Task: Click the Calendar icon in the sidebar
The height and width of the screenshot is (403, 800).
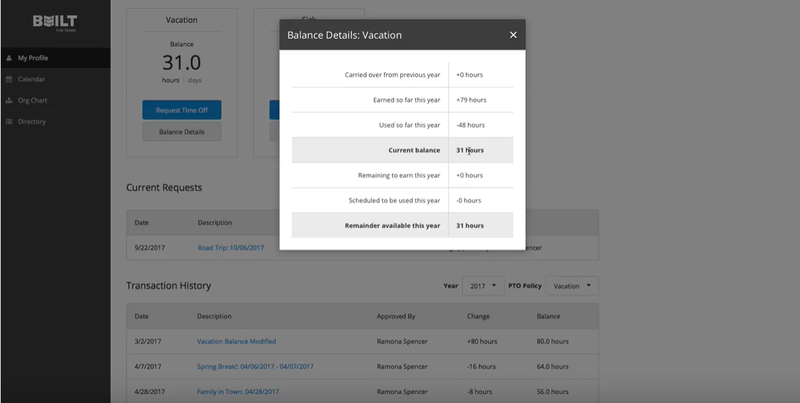Action: coord(9,79)
